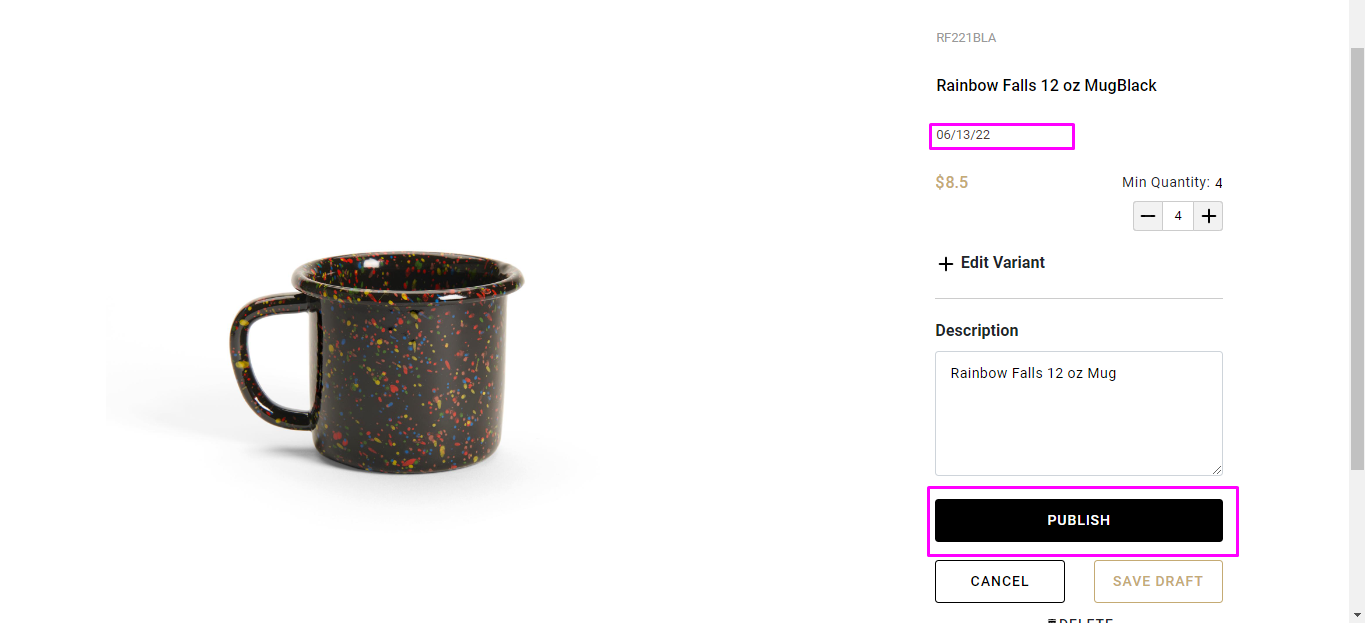Cancel editing the product

[x=999, y=581]
